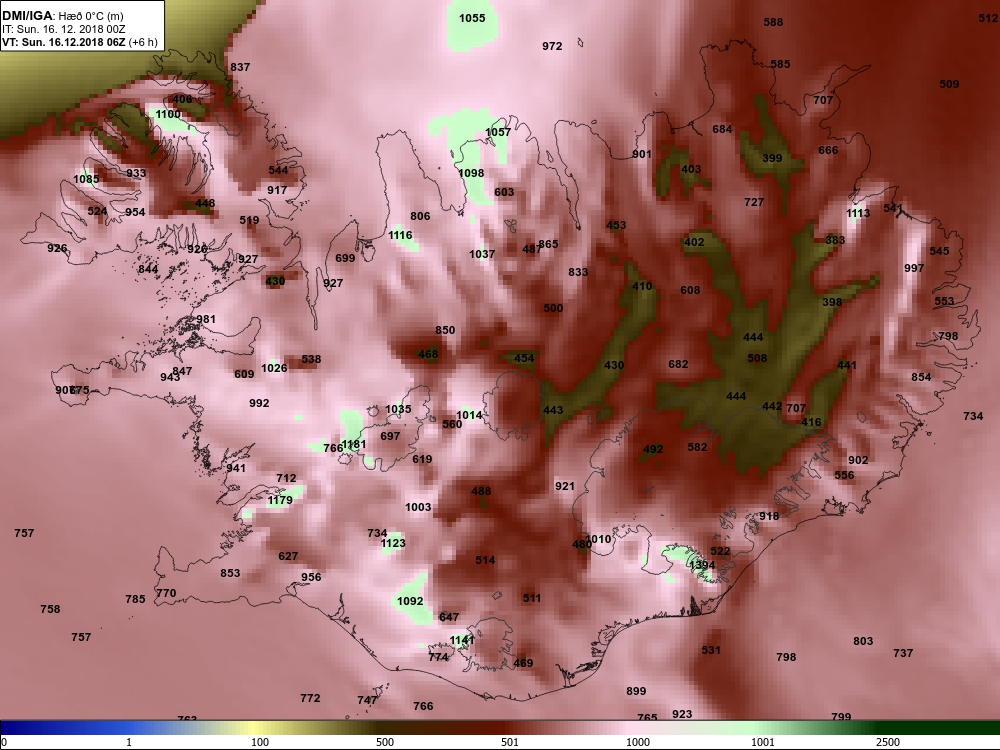Click the 997 height value
Viewport: 1000px width, 750px height.
coord(914,268)
